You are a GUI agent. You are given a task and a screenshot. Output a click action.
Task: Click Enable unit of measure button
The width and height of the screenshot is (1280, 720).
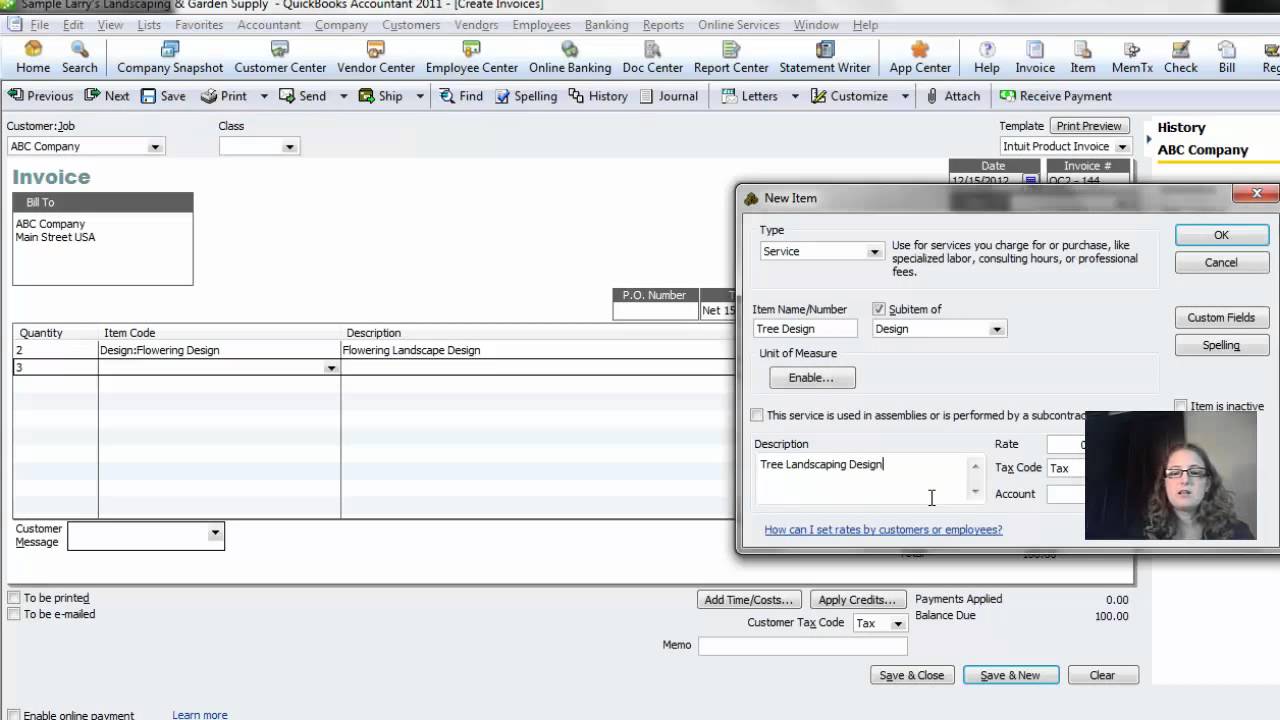pyautogui.click(x=811, y=378)
